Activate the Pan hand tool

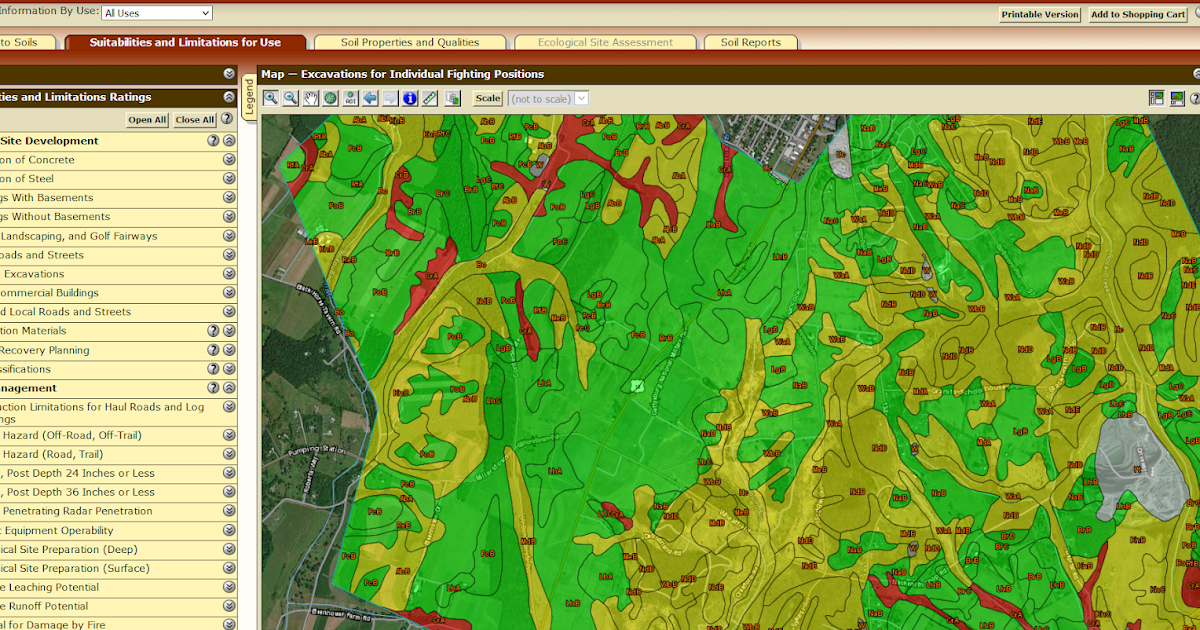pyautogui.click(x=311, y=98)
